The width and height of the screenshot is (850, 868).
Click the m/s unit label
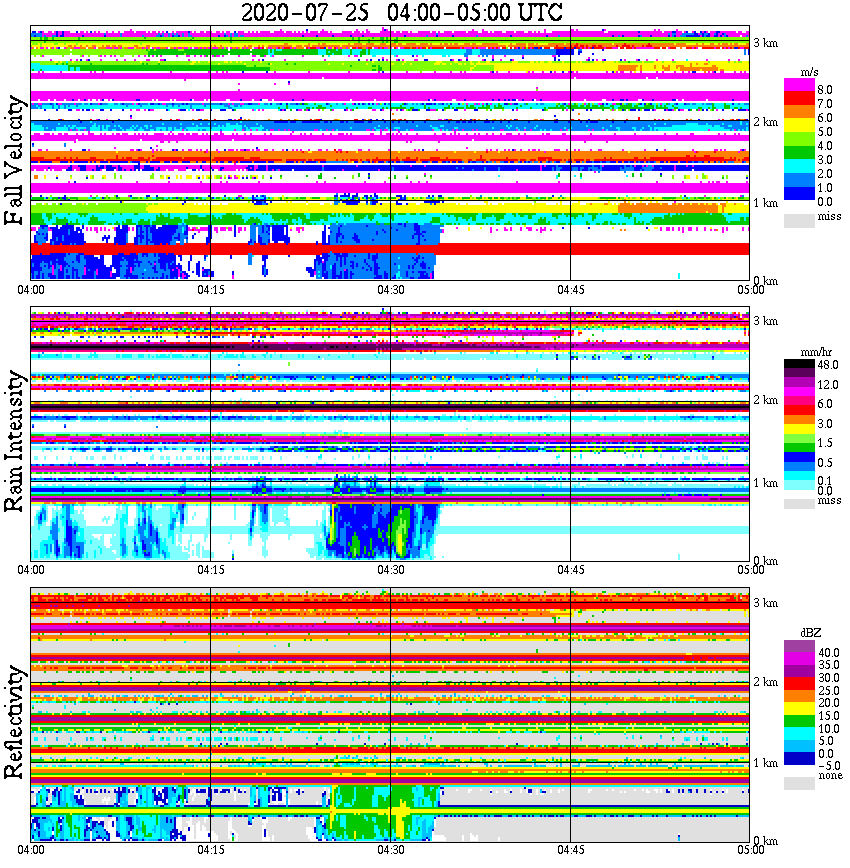coord(809,73)
